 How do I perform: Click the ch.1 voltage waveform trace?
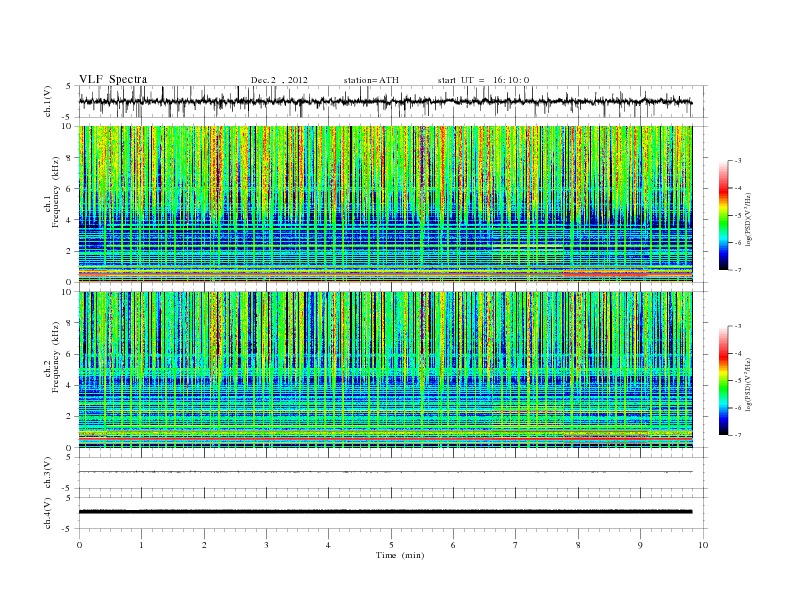pyautogui.click(x=385, y=101)
